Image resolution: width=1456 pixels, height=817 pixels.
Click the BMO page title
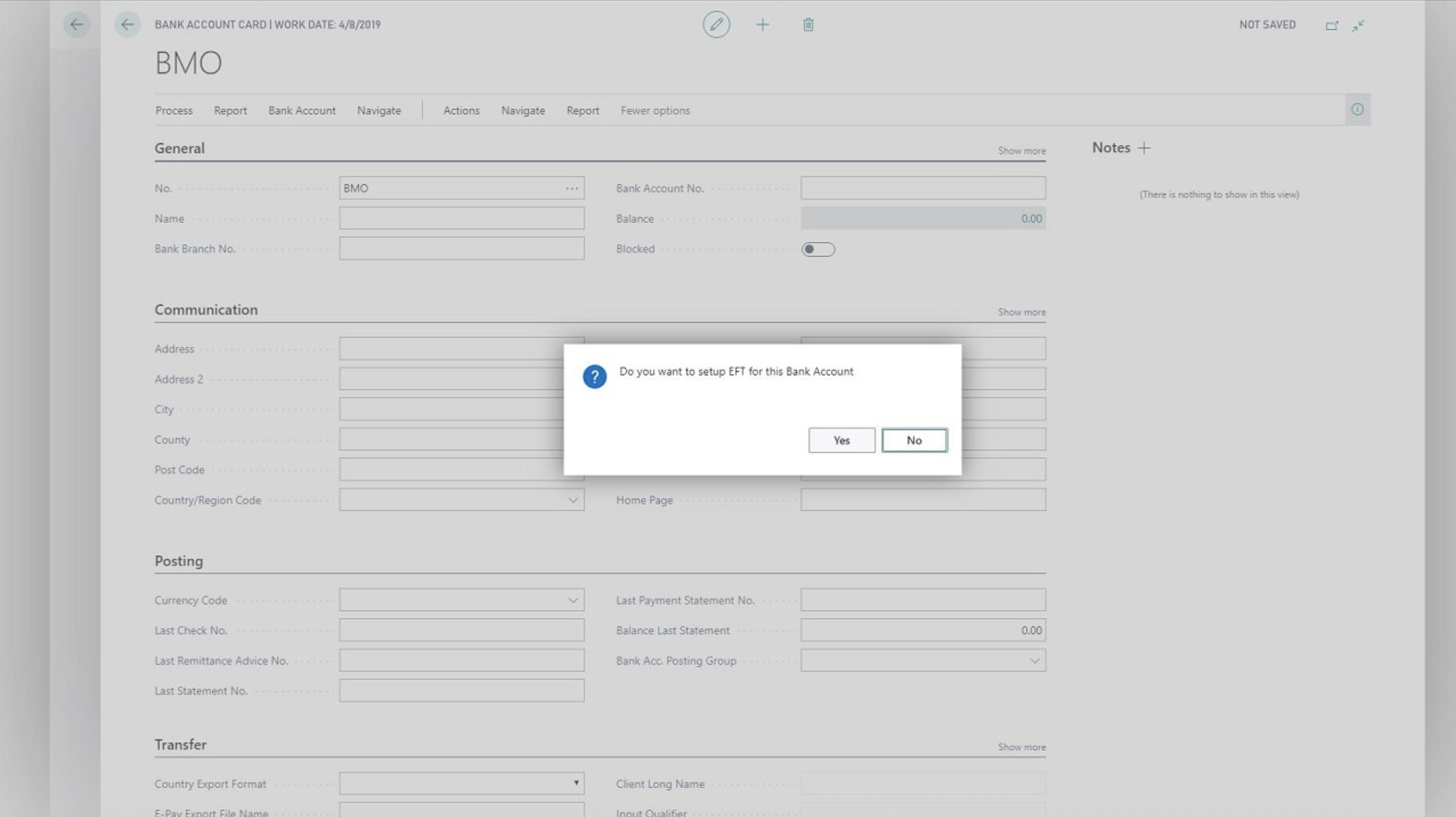coord(188,62)
